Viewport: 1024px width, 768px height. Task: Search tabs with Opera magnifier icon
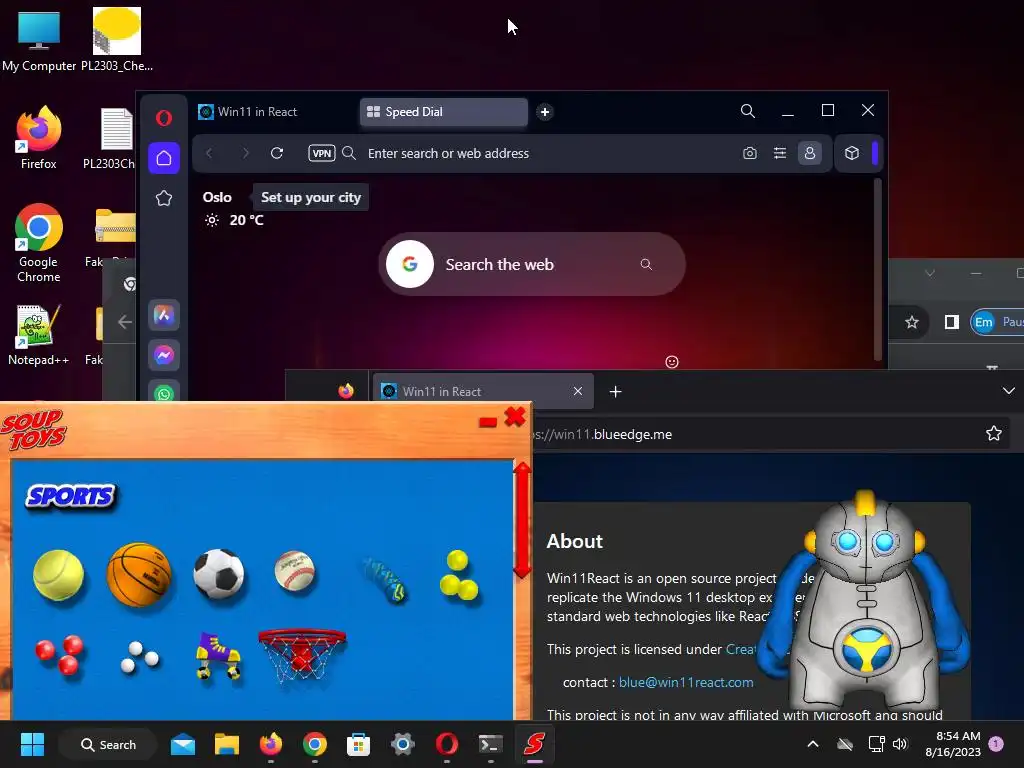pos(748,111)
